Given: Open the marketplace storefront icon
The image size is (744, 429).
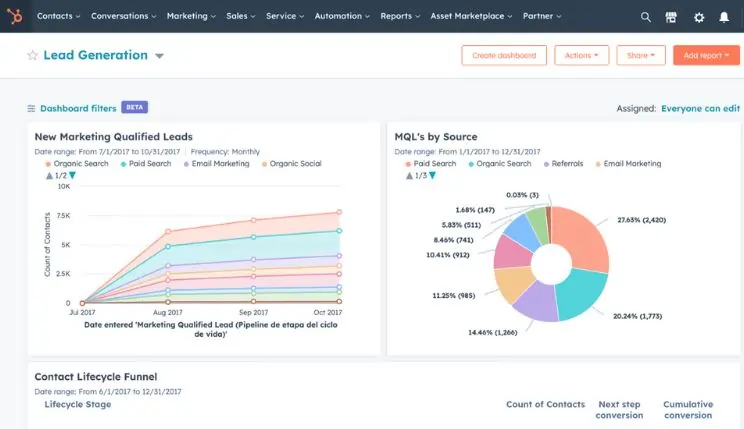Looking at the screenshot, I should pos(671,17).
